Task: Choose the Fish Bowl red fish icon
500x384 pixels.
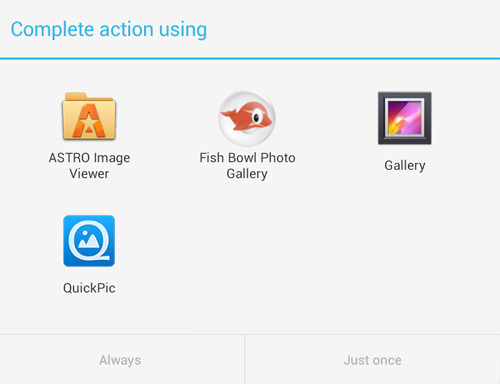Action: click(x=247, y=118)
